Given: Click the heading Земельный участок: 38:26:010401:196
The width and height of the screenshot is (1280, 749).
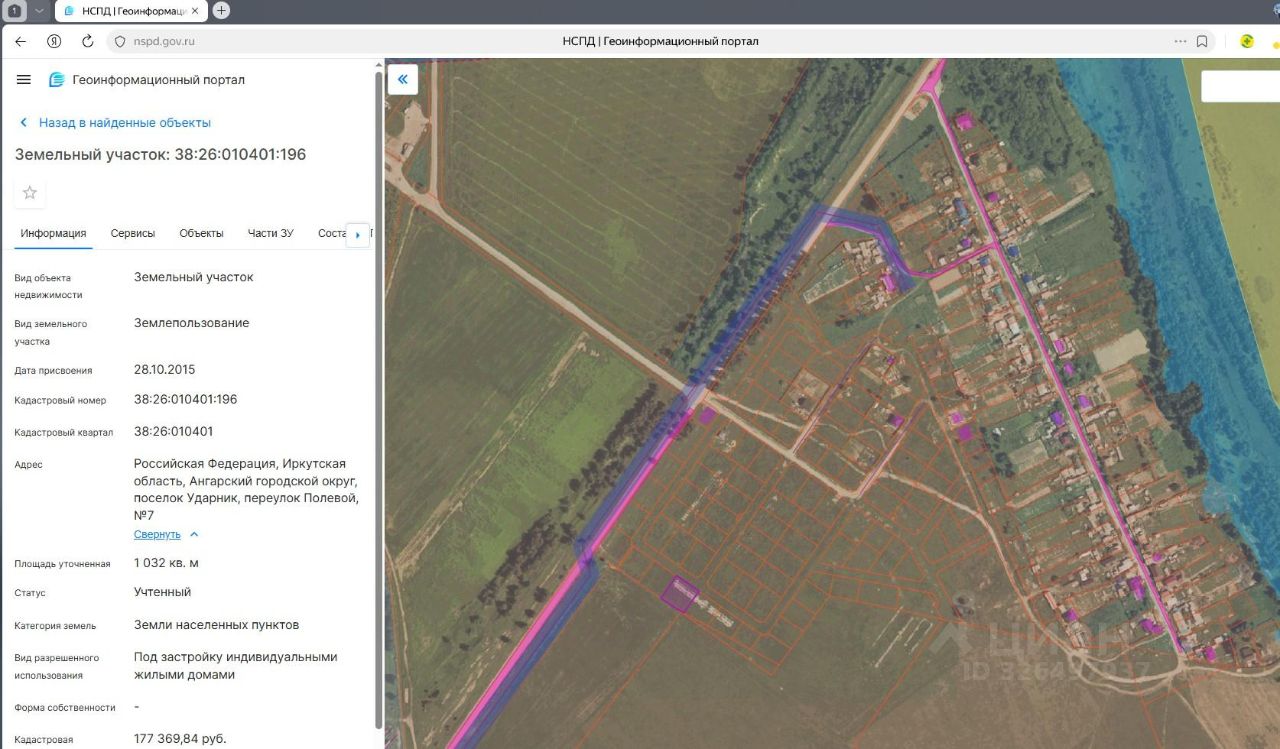Looking at the screenshot, I should point(160,154).
